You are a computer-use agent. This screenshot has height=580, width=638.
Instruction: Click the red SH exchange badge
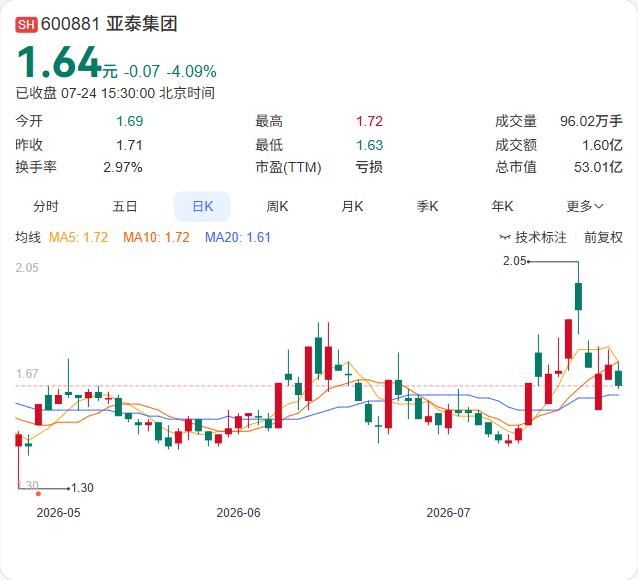pyautogui.click(x=26, y=24)
